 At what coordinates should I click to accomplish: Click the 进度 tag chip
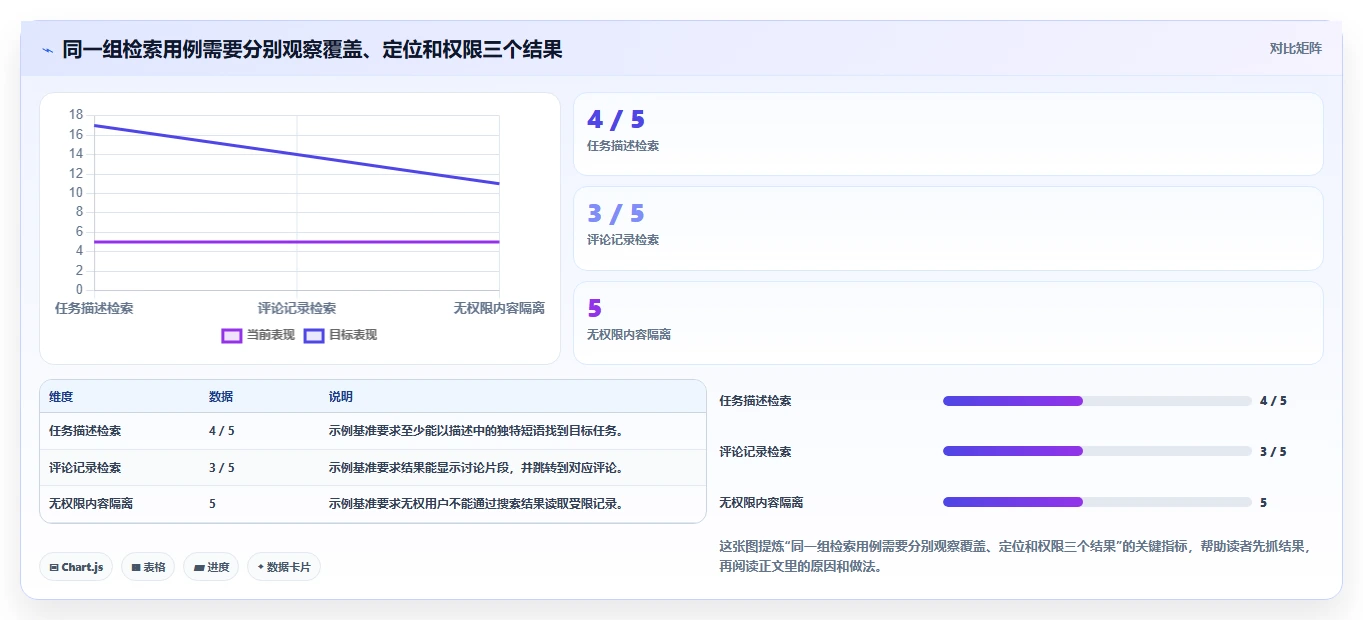tap(211, 567)
